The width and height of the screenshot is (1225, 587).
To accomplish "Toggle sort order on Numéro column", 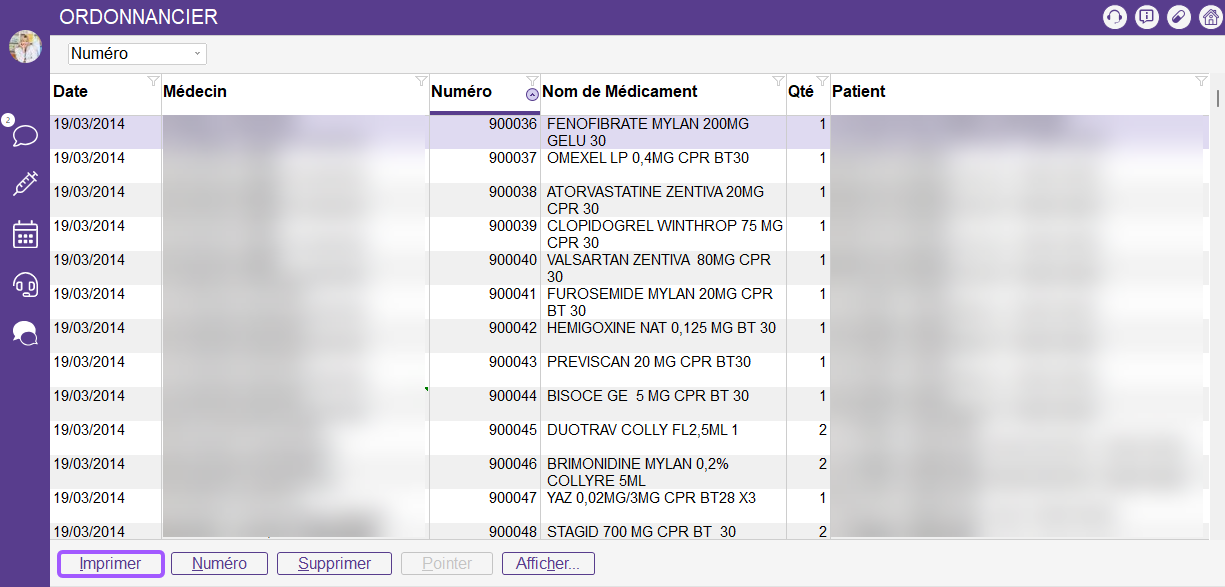I will (532, 95).
